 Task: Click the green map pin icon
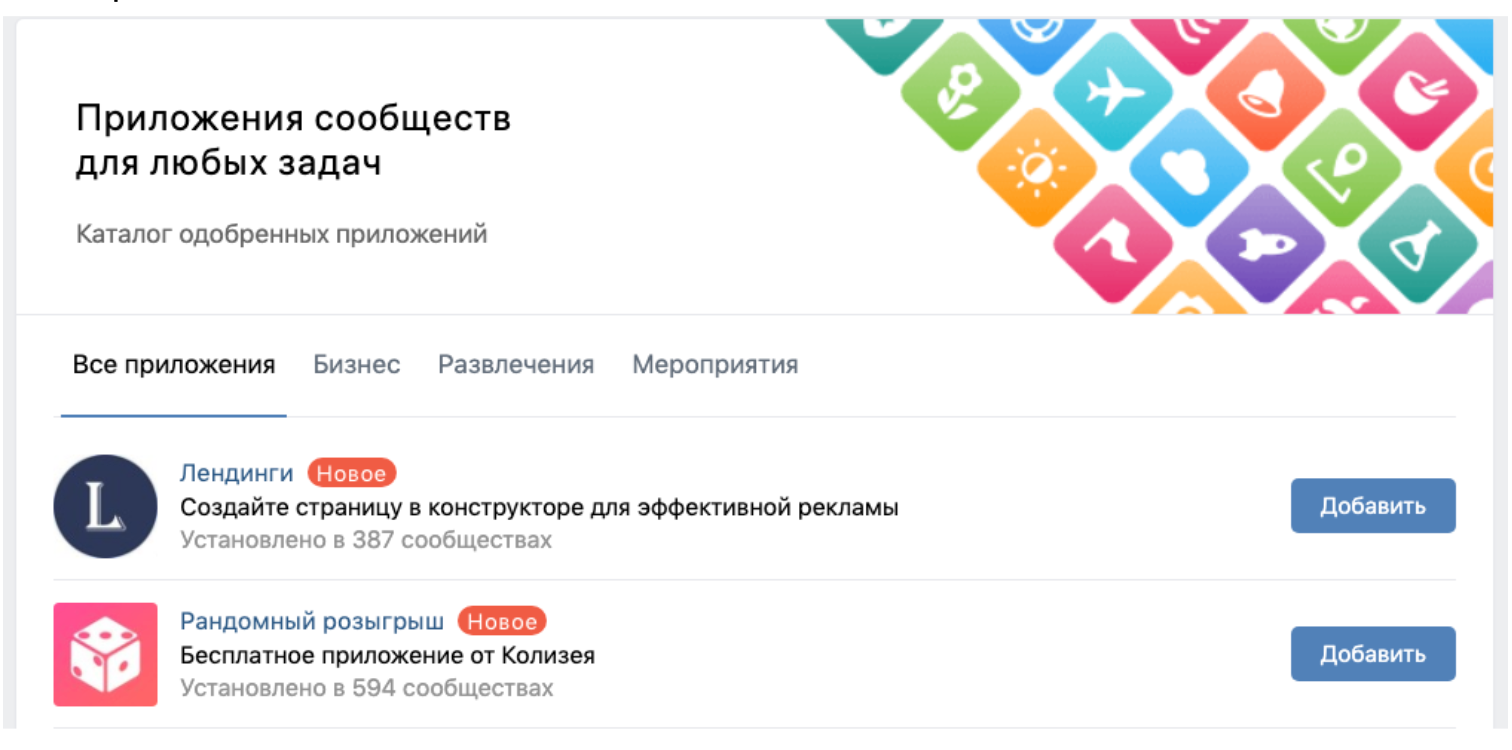(x=1341, y=169)
